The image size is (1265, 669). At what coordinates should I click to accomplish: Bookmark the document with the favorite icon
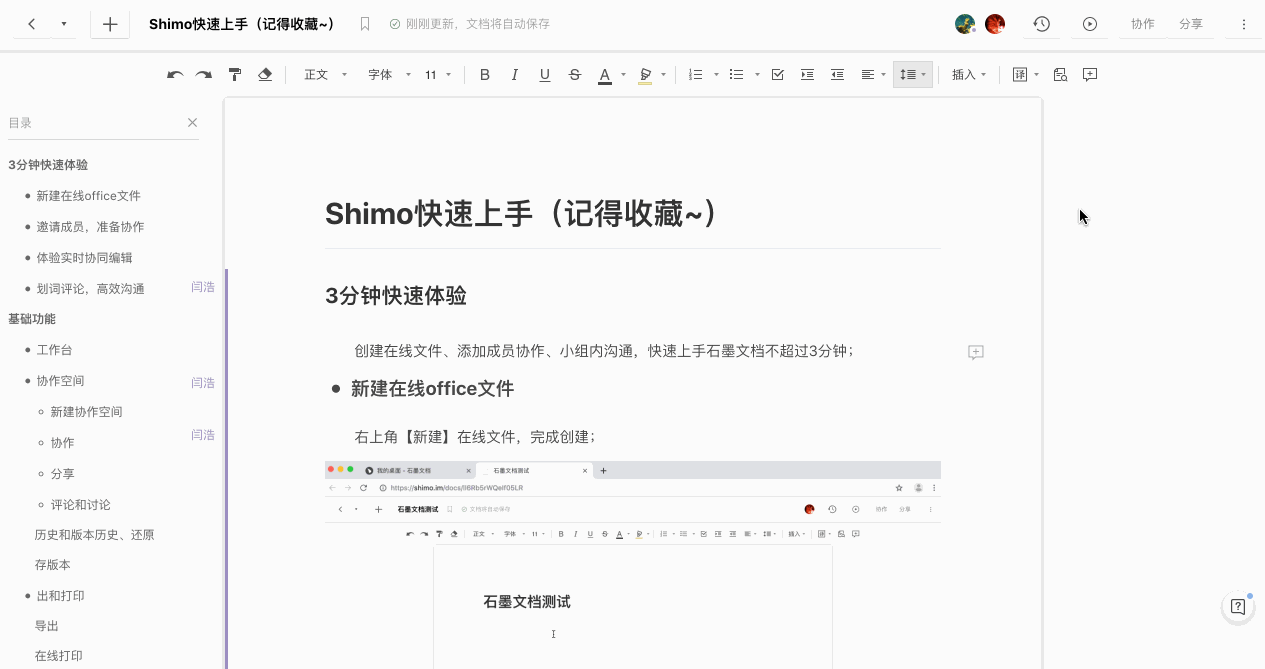tap(365, 24)
